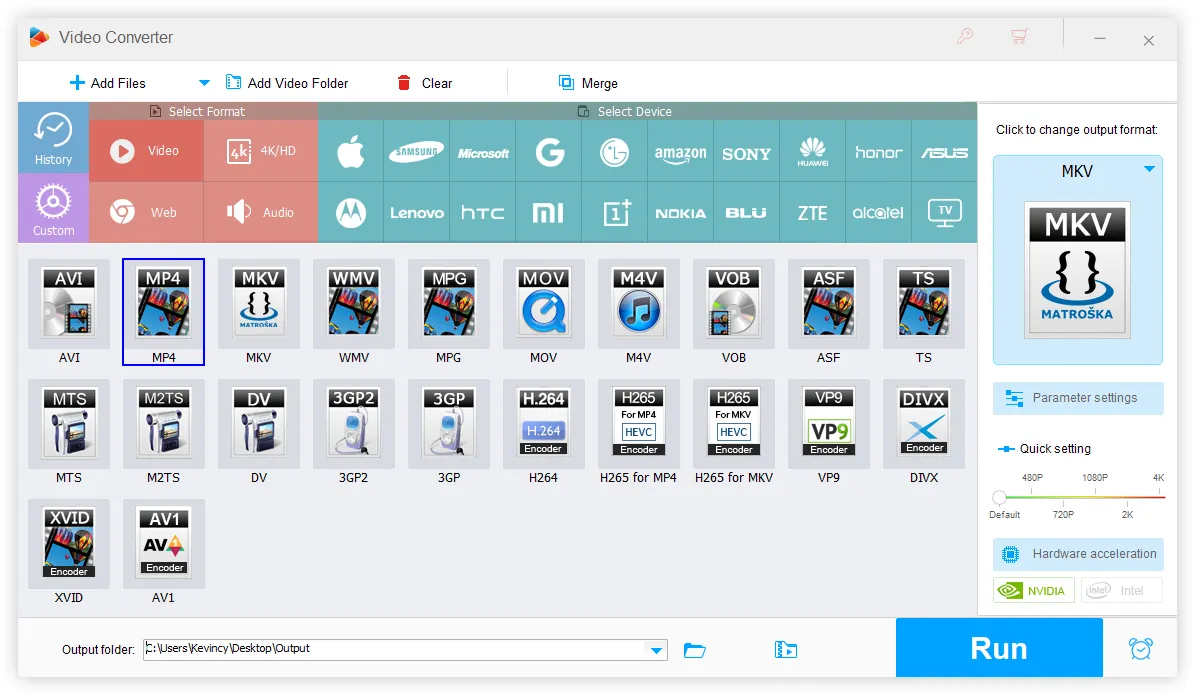
Task: Switch to the Audio format tab
Action: 260,211
